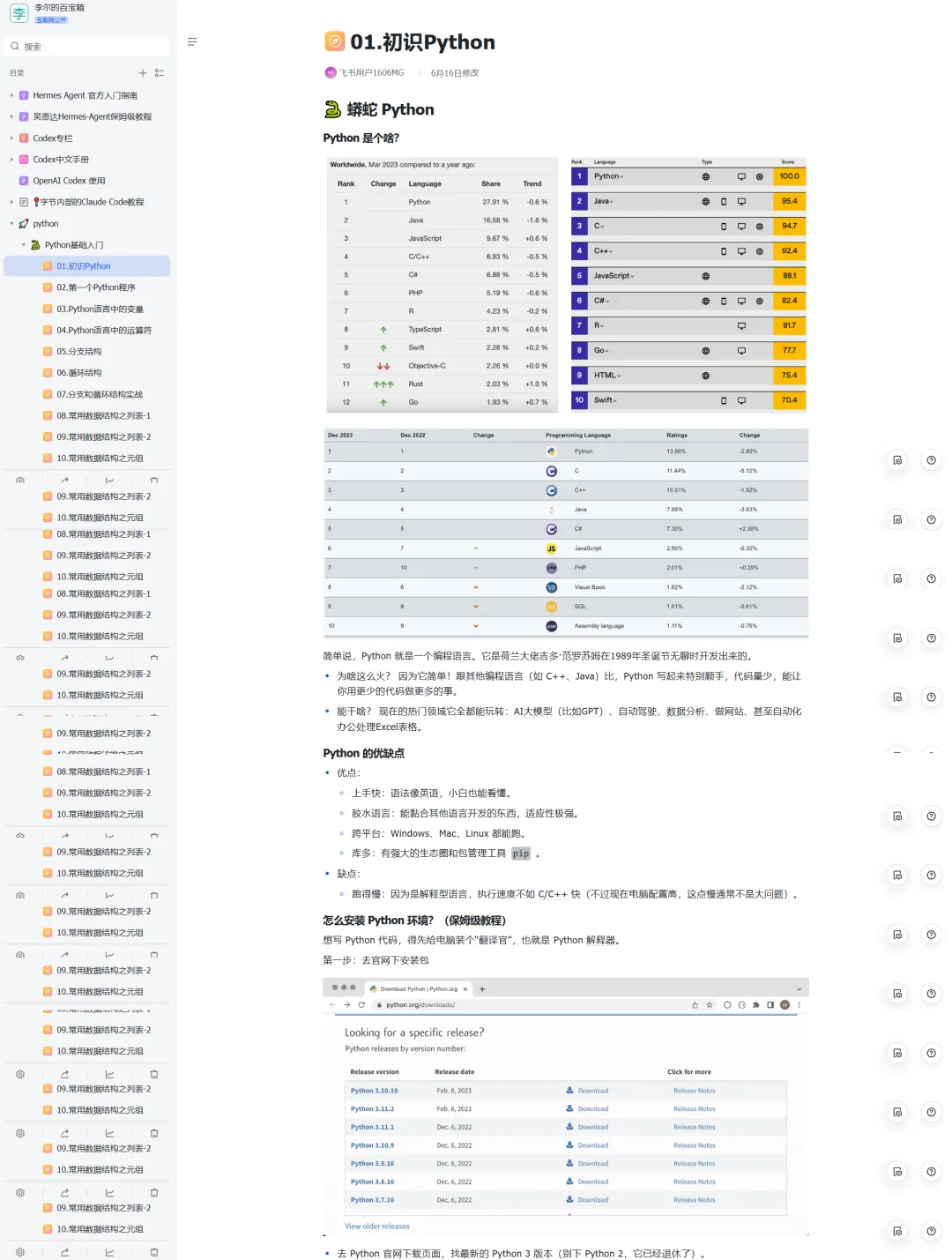Toggle the document outline icon
Image resolution: width=952 pixels, height=1260 pixels.
192,41
